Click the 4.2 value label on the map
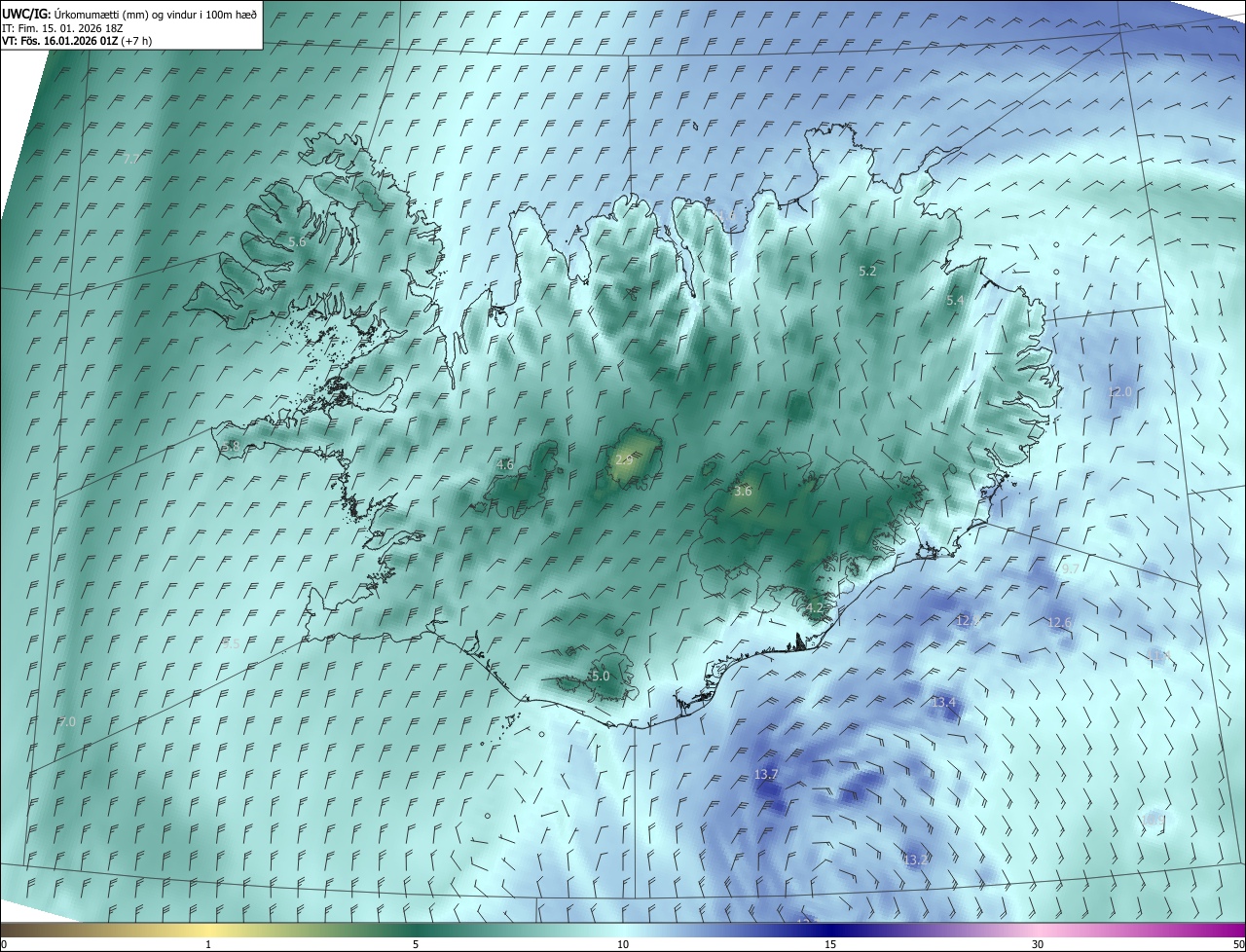Screen dimensions: 1246x952 pos(815,608)
